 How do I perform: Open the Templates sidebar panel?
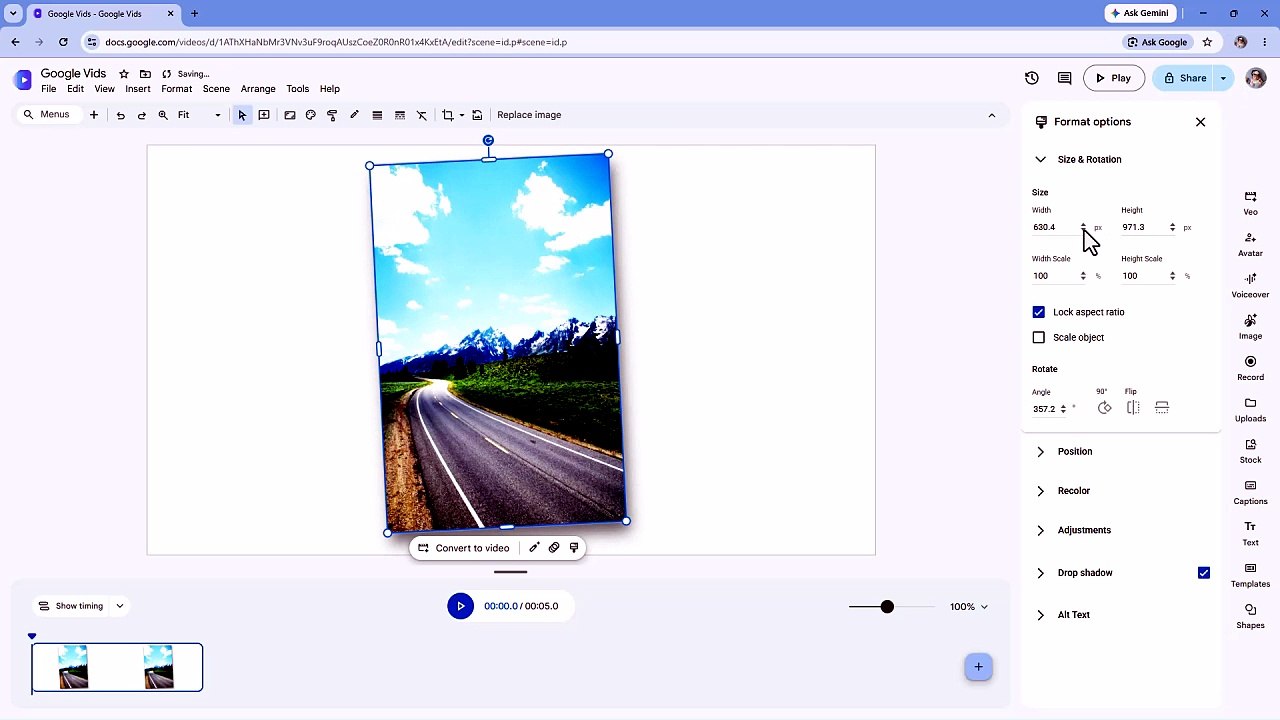1250,575
